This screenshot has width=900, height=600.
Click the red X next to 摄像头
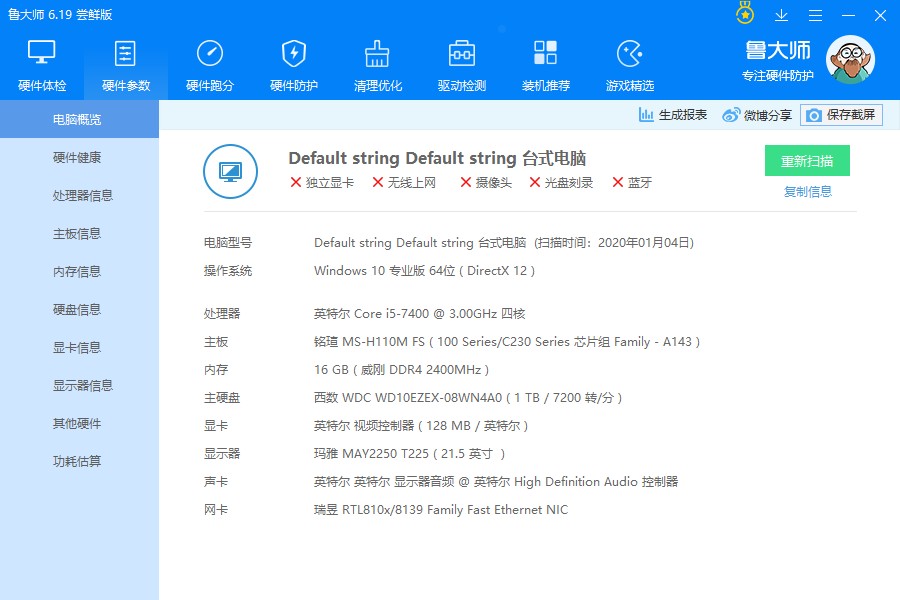pos(465,182)
